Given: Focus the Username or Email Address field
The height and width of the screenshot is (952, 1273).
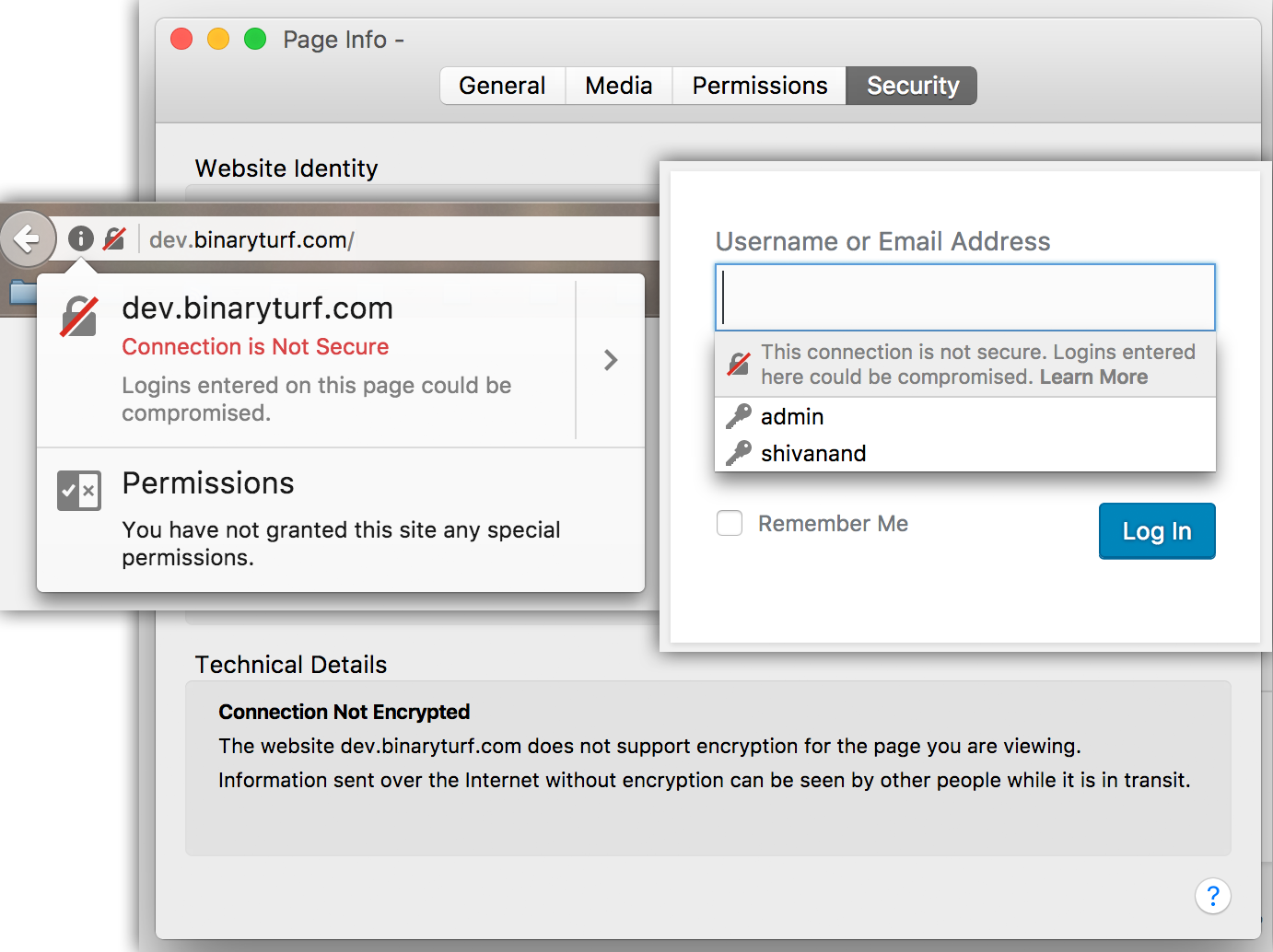Looking at the screenshot, I should click(x=965, y=297).
